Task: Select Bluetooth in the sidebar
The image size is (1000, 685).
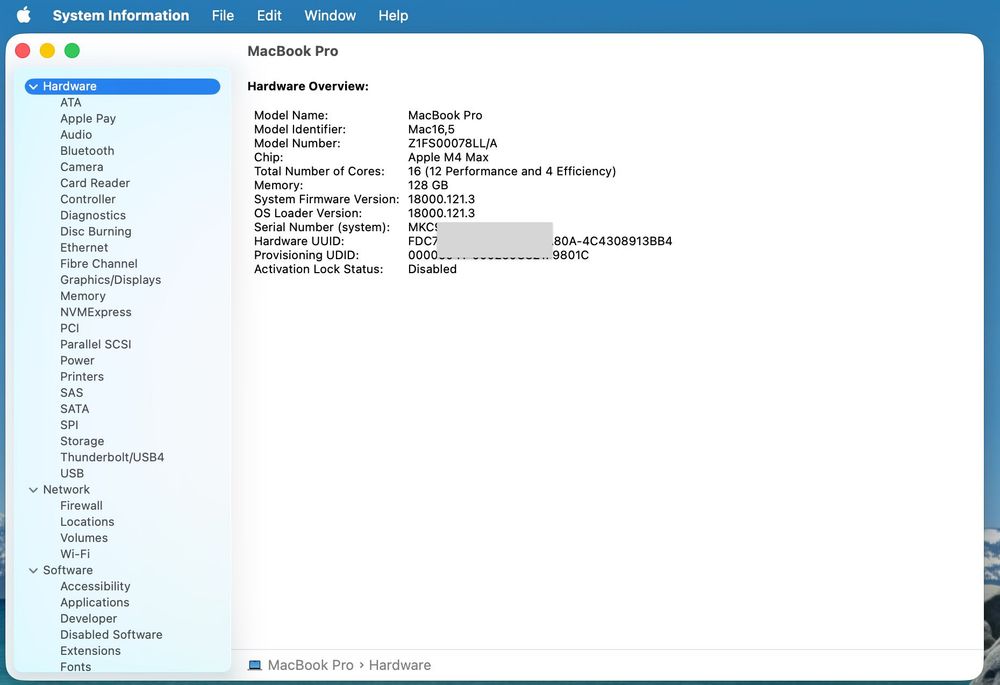Action: coord(87,151)
